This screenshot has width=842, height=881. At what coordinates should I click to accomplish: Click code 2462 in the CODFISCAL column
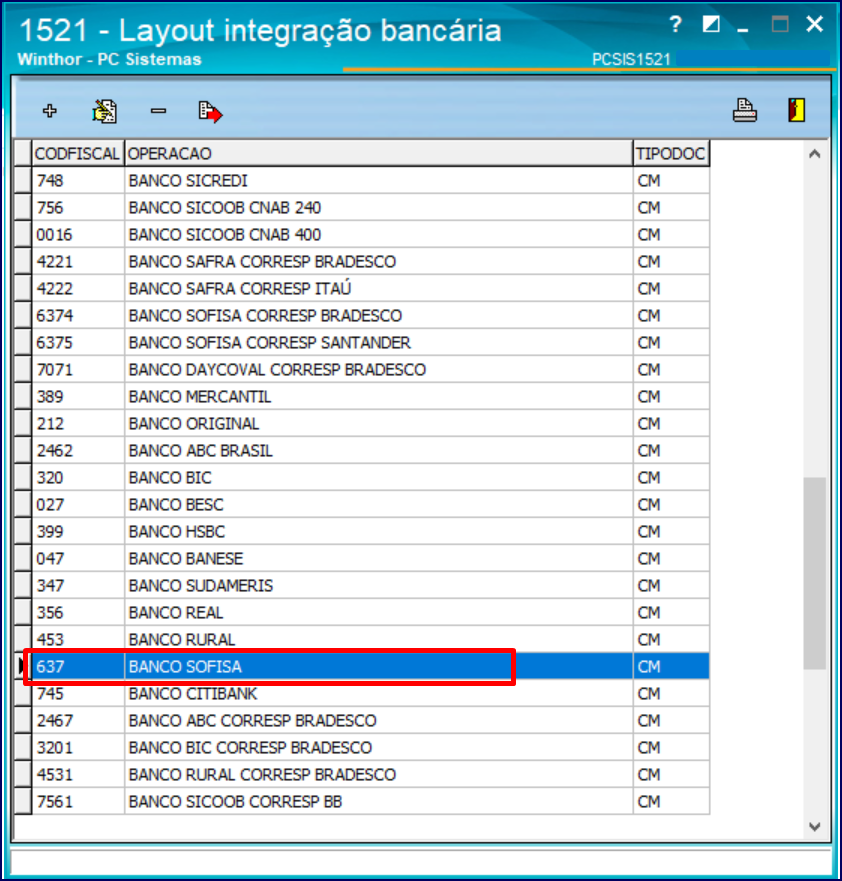[x=54, y=450]
